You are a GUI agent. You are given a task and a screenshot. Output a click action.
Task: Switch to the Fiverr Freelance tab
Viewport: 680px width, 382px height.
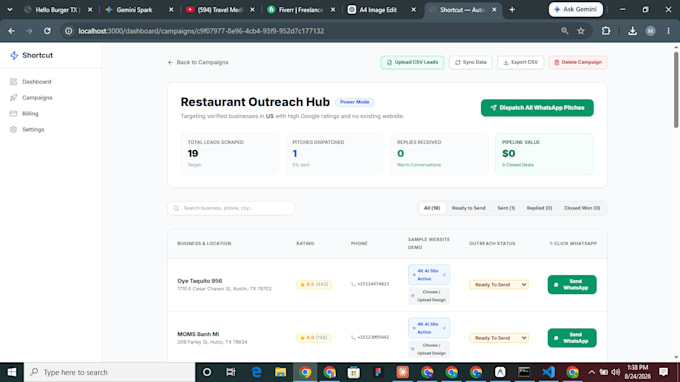300,10
